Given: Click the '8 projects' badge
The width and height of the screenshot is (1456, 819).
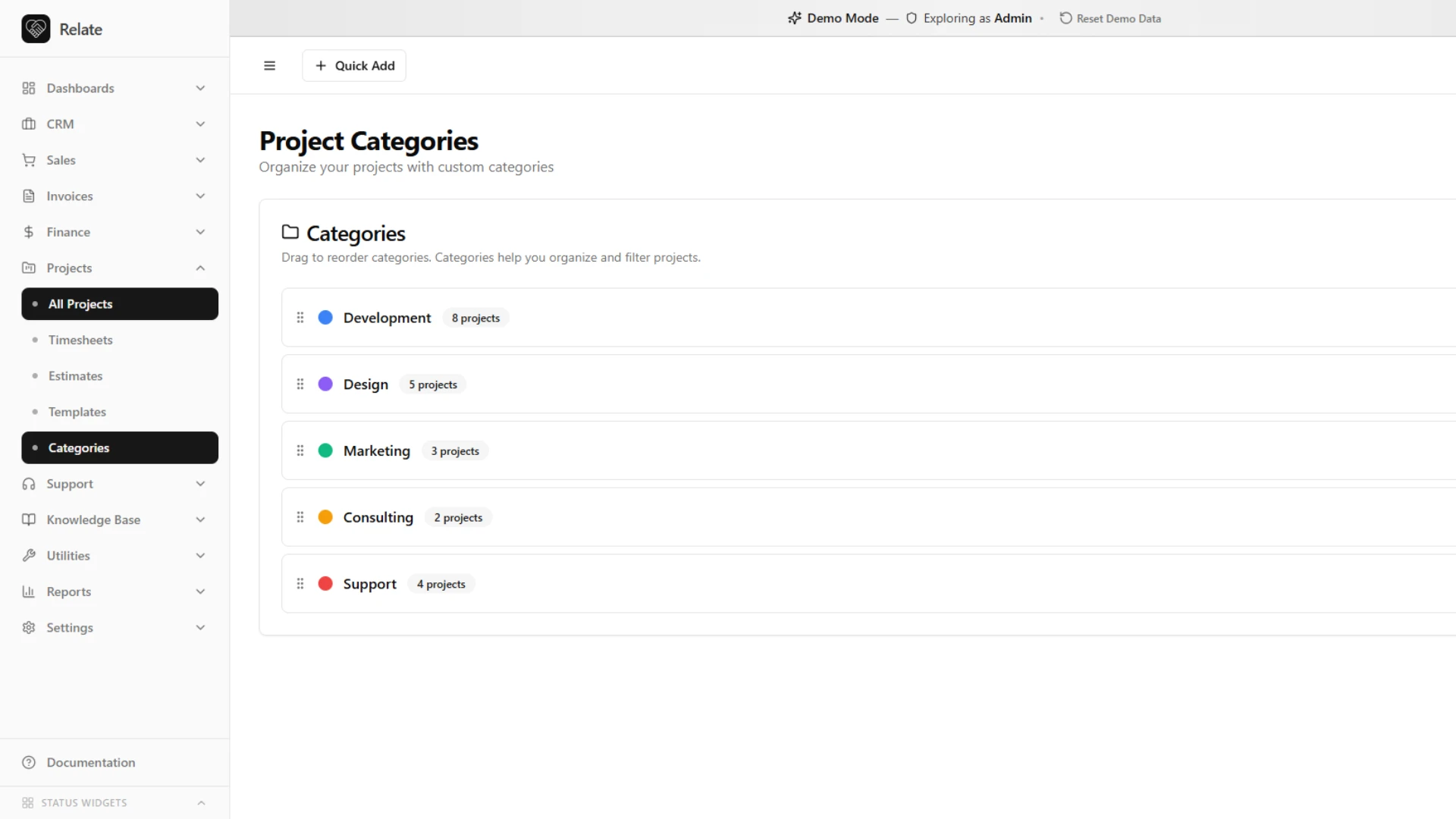Looking at the screenshot, I should click(x=475, y=318).
